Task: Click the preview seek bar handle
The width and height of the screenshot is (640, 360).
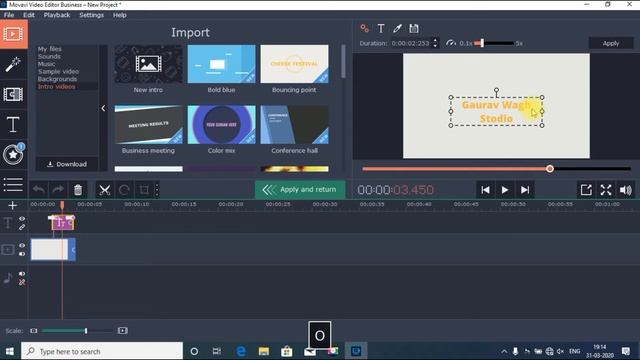Action: pyautogui.click(x=550, y=169)
